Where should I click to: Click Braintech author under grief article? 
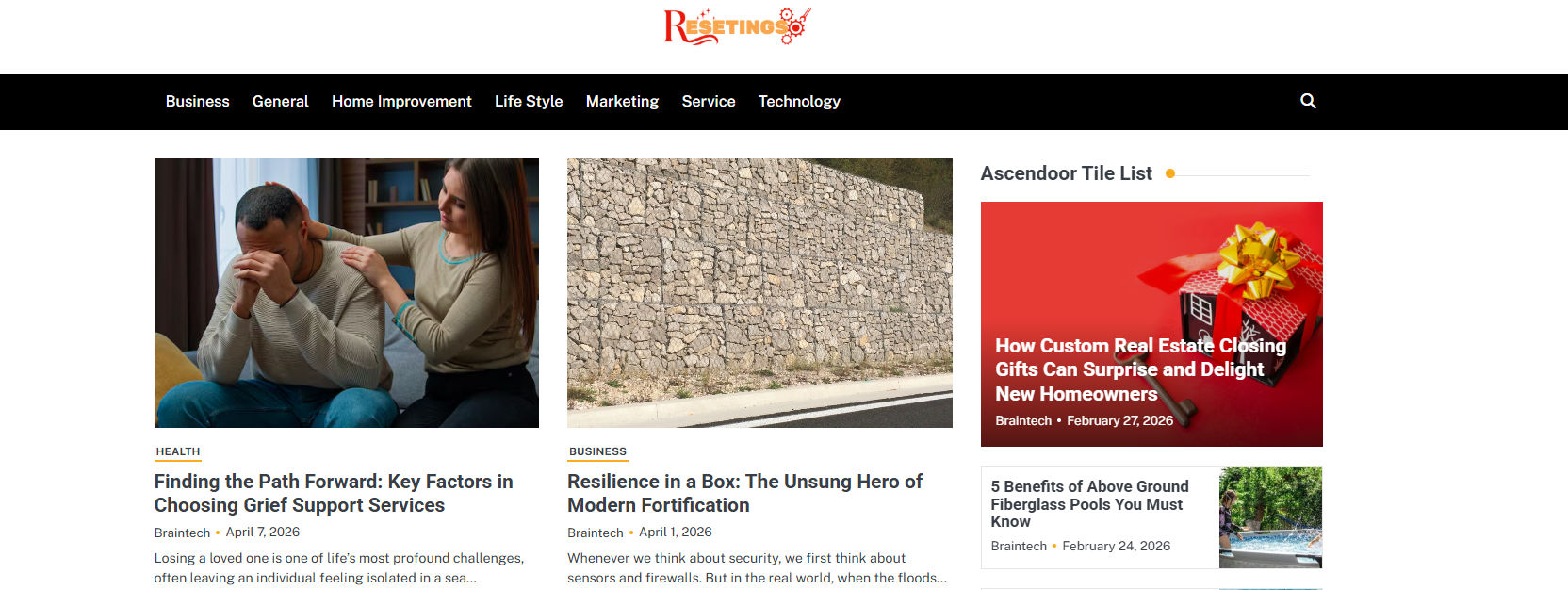tap(182, 533)
